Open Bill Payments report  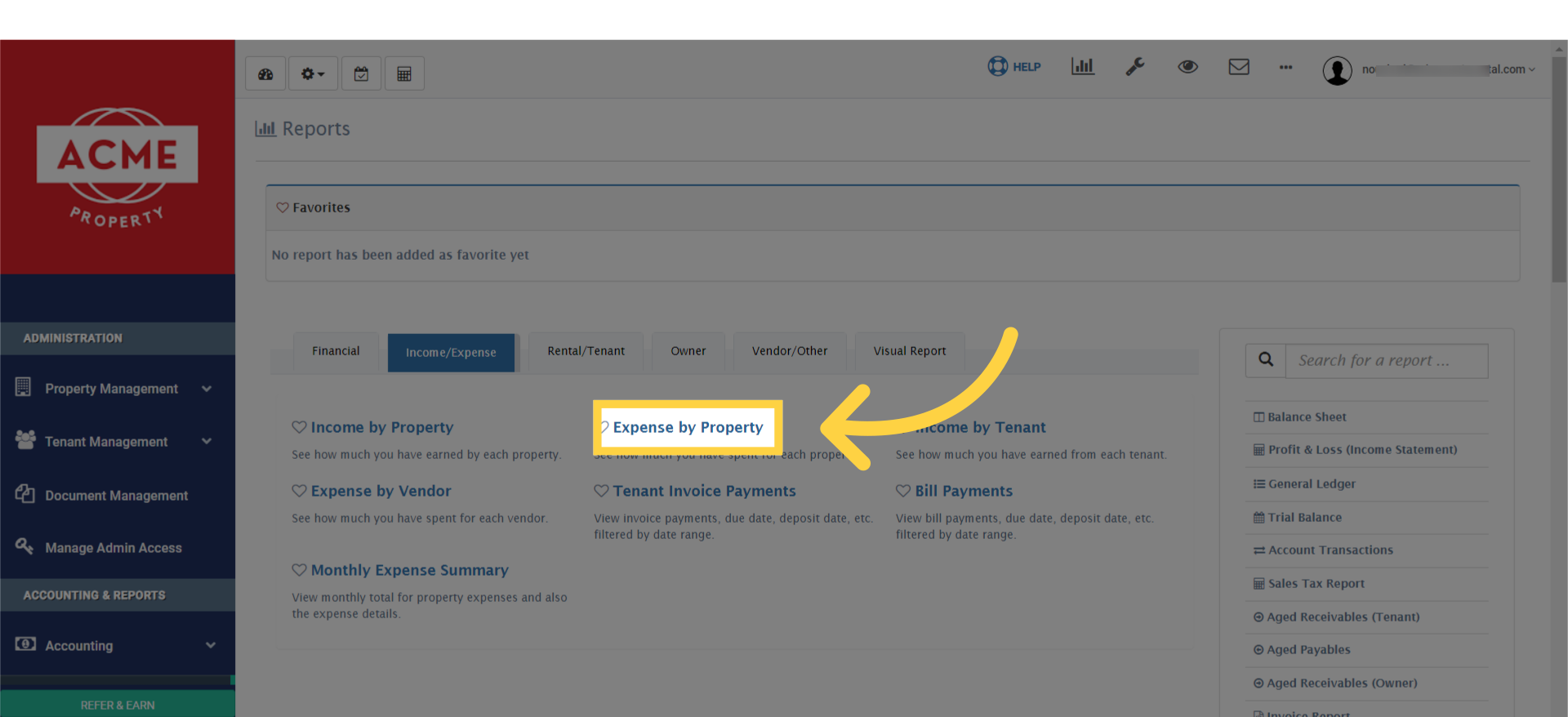pyautogui.click(x=964, y=491)
